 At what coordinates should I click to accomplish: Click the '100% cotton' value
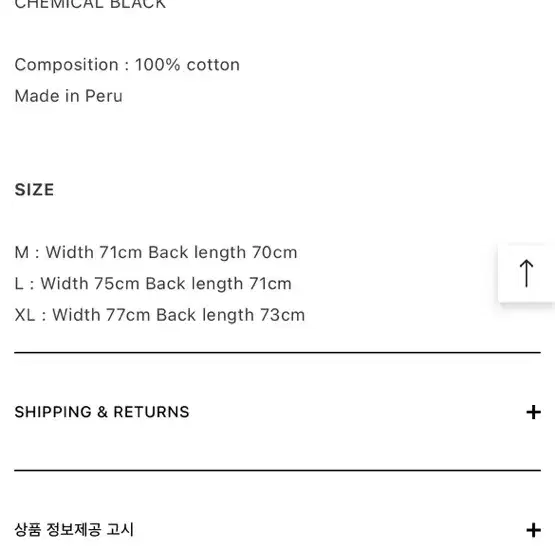click(x=188, y=65)
